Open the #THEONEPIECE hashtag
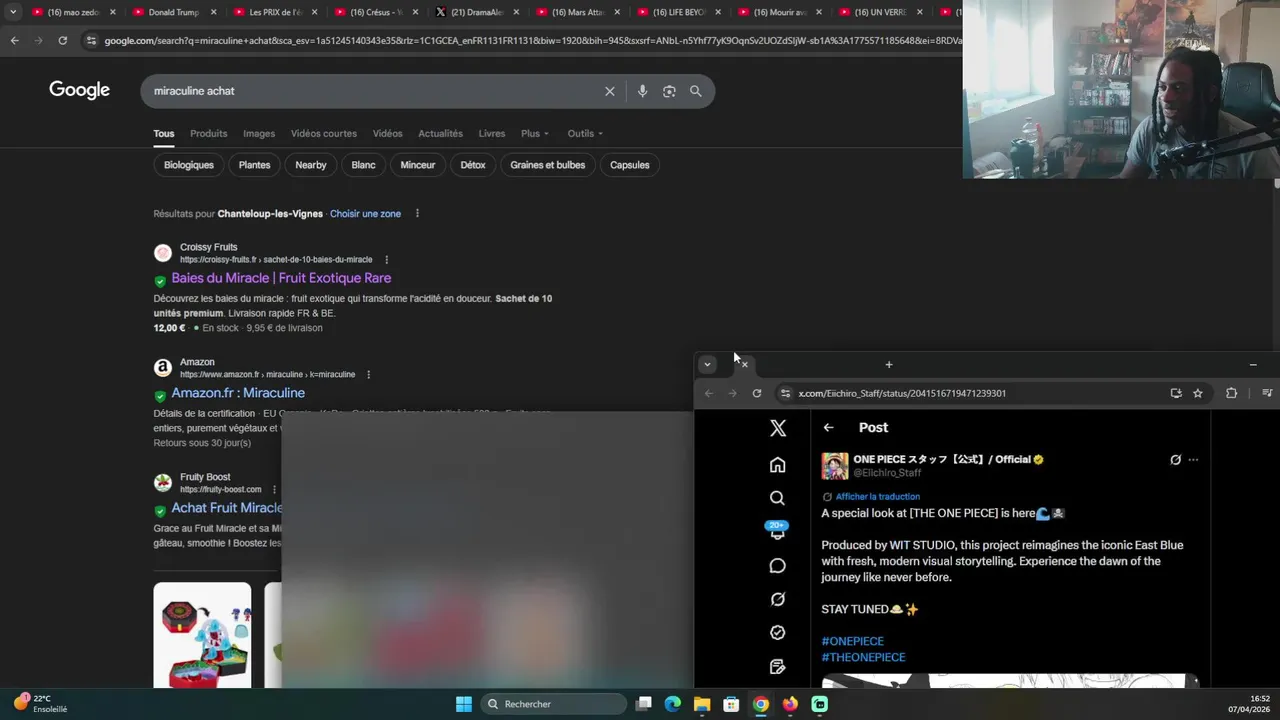The height and width of the screenshot is (720, 1280). (863, 657)
